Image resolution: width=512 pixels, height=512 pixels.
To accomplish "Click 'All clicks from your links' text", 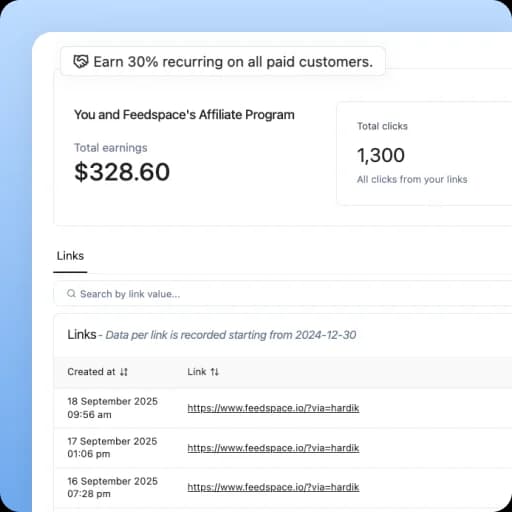I will click(x=412, y=179).
